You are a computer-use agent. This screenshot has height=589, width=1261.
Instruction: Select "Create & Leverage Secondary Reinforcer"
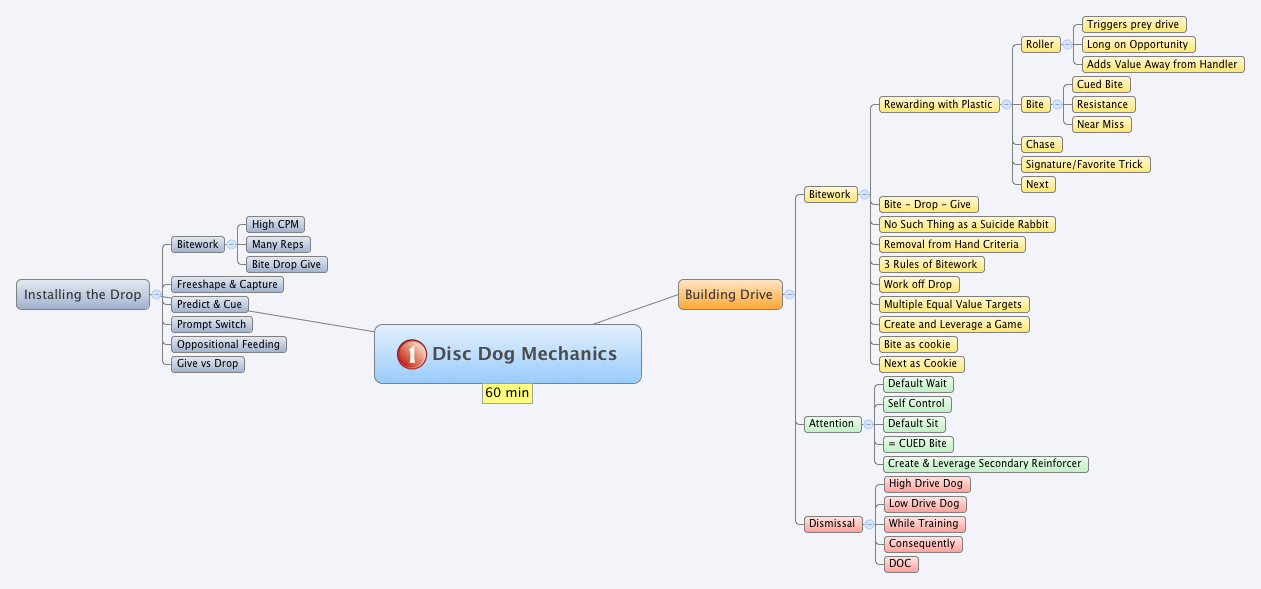click(x=985, y=464)
